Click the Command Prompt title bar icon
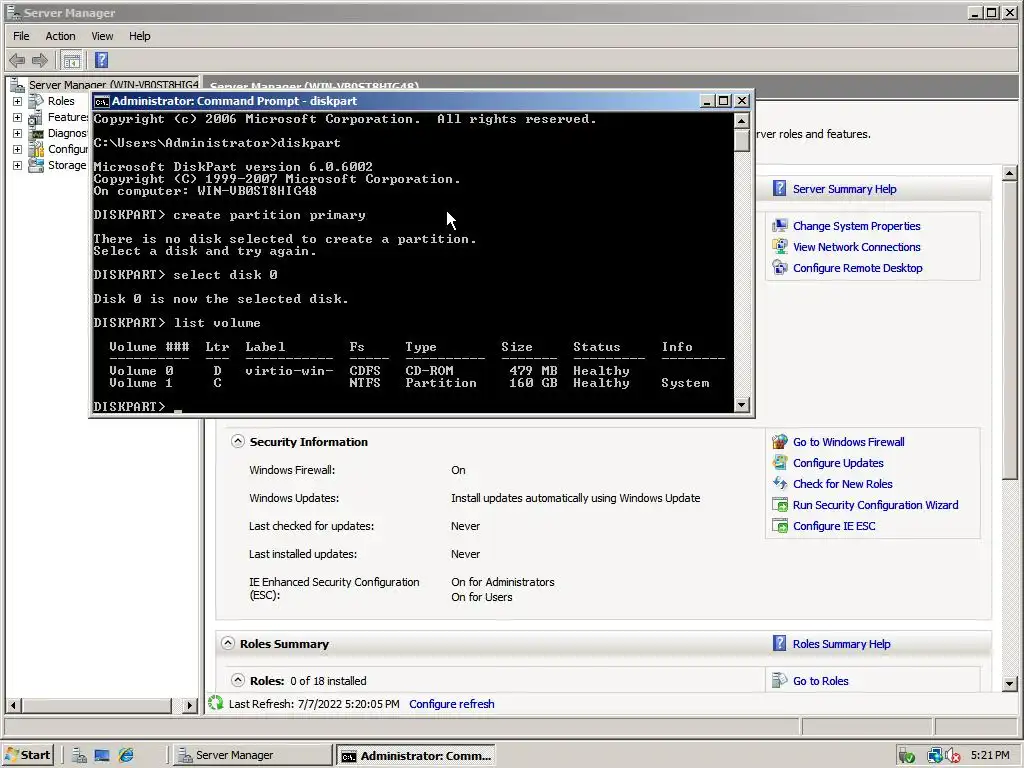Screen dimensions: 1024x768 [101, 101]
